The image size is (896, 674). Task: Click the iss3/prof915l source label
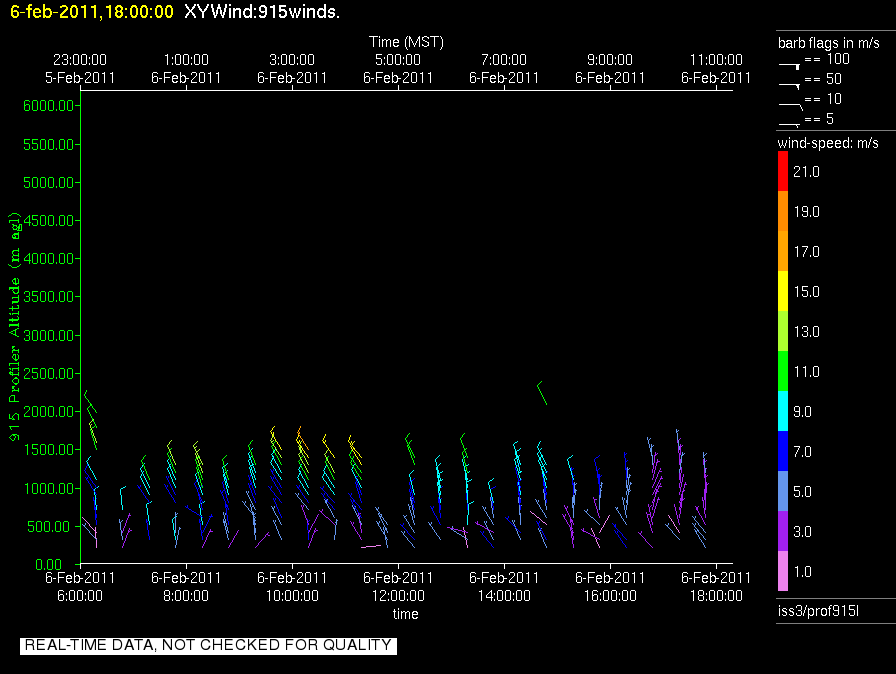[x=818, y=610]
